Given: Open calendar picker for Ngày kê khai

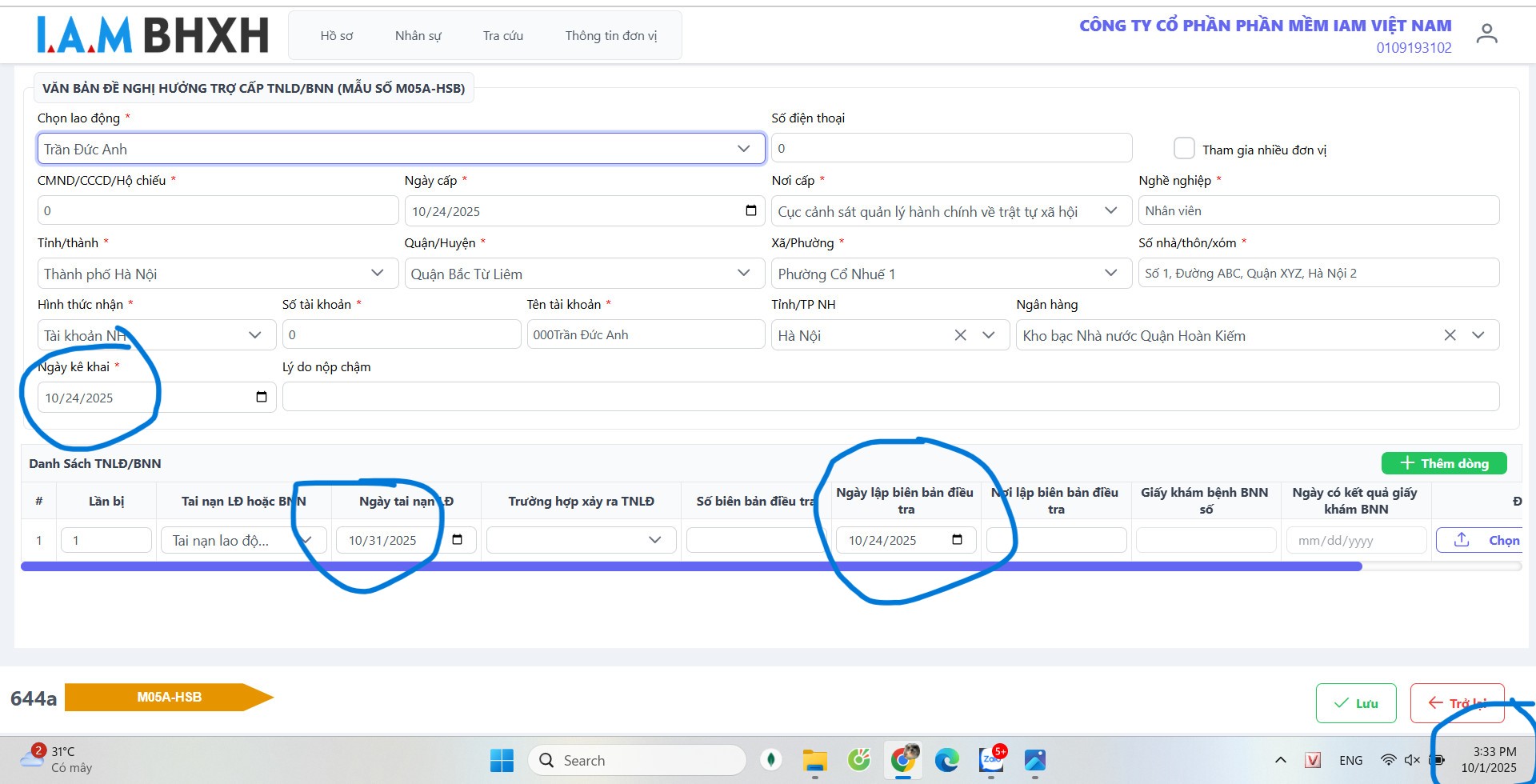Looking at the screenshot, I should click(261, 398).
